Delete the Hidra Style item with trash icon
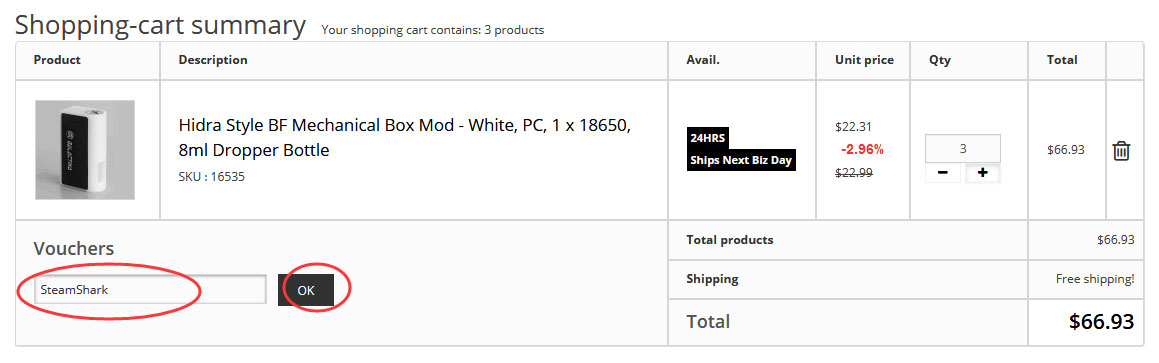Screen dimensions: 1159x363 click(x=1121, y=150)
